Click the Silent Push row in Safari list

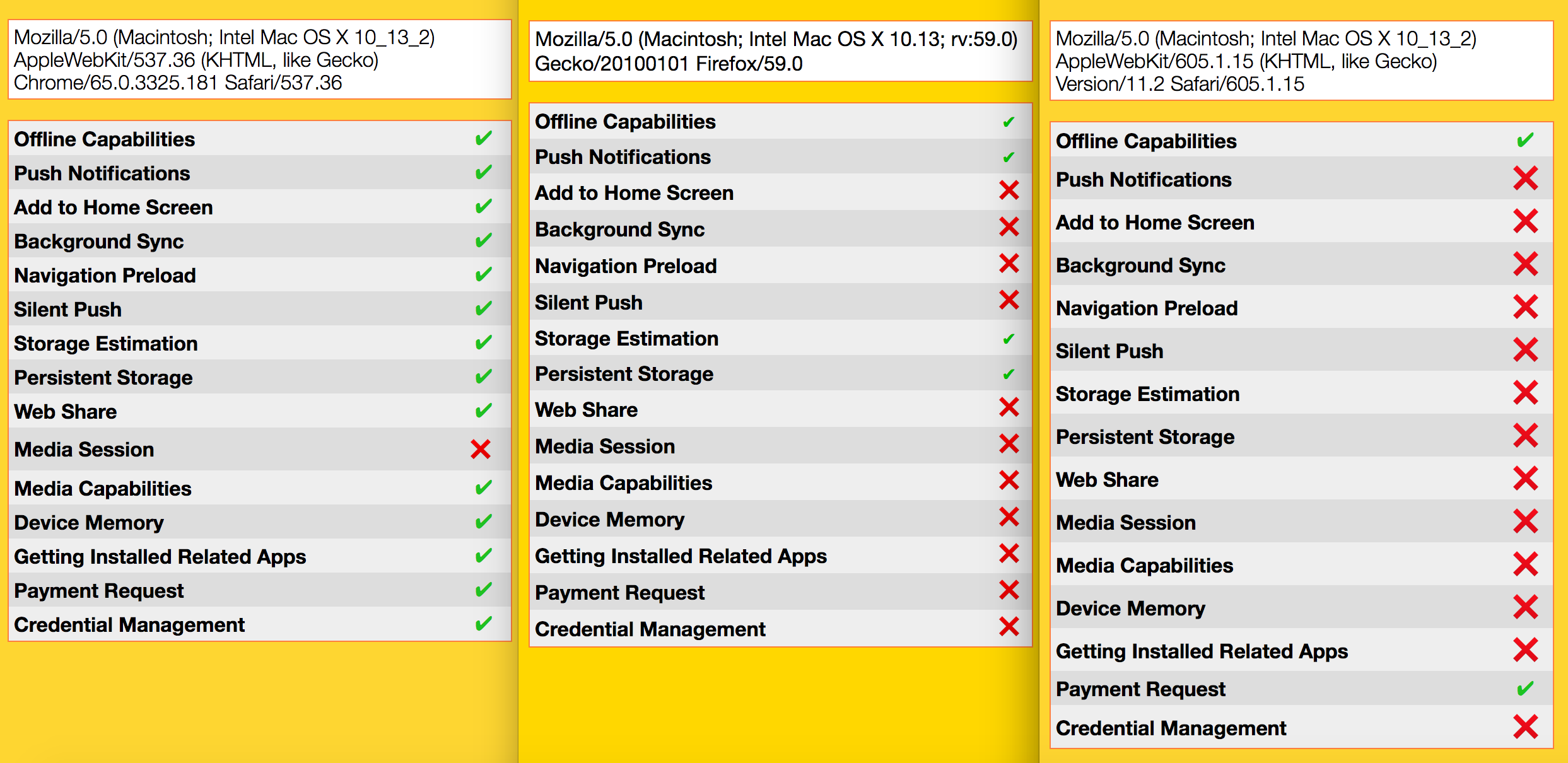(1109, 351)
